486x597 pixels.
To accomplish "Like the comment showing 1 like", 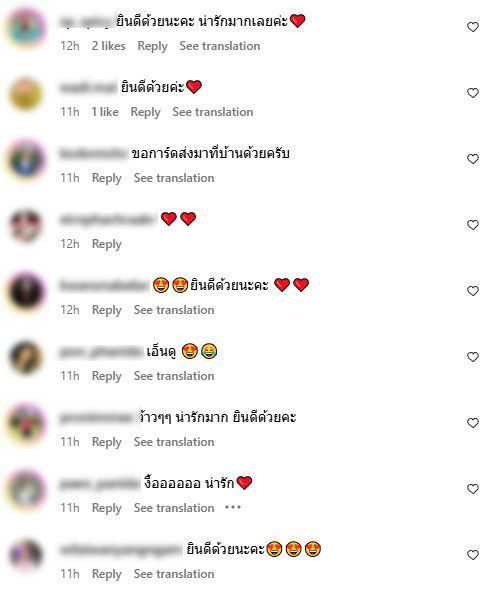I will (473, 93).
